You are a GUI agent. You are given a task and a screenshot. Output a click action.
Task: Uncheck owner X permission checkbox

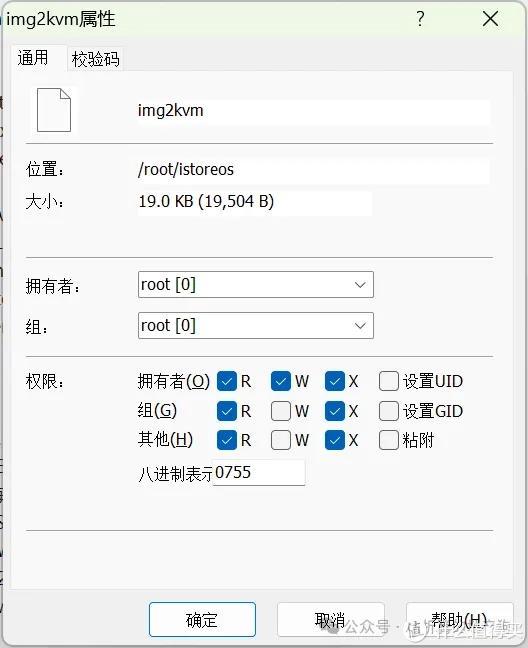point(335,381)
